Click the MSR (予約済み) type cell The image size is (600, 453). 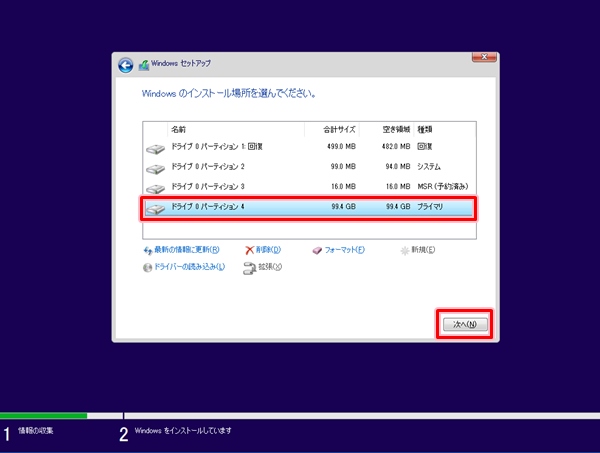(443, 186)
